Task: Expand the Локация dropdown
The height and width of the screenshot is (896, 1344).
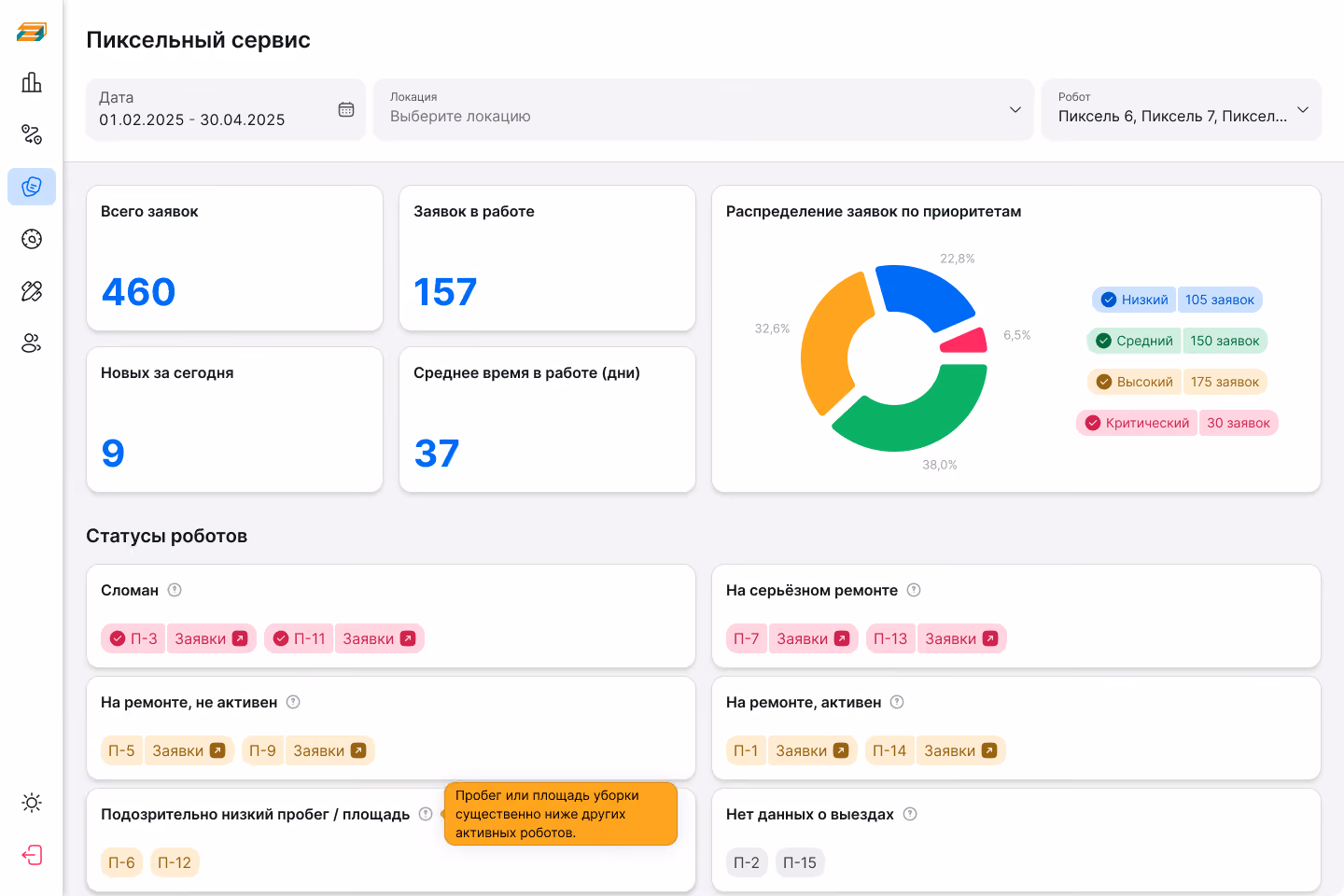Action: click(704, 109)
